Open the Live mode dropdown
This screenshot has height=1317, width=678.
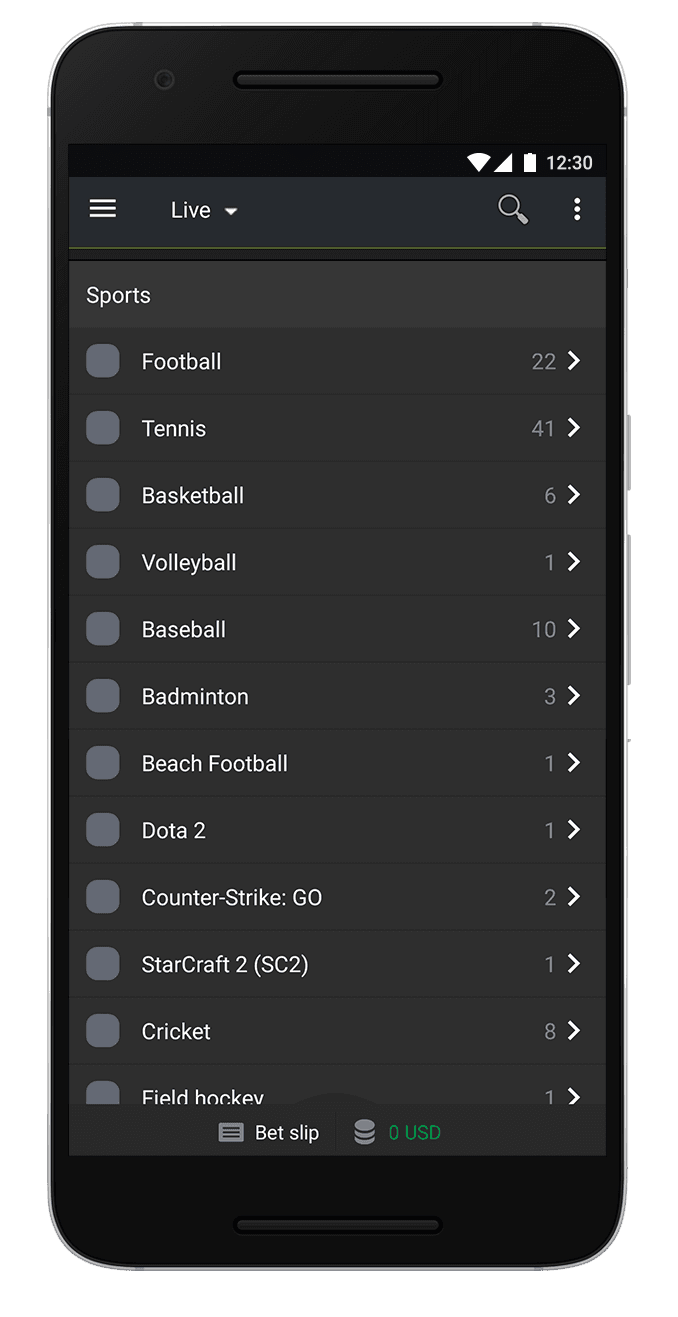click(204, 210)
